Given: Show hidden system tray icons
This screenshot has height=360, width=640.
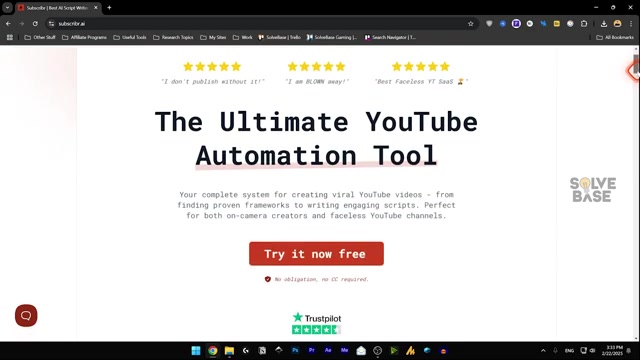Looking at the screenshot, I should (543, 351).
